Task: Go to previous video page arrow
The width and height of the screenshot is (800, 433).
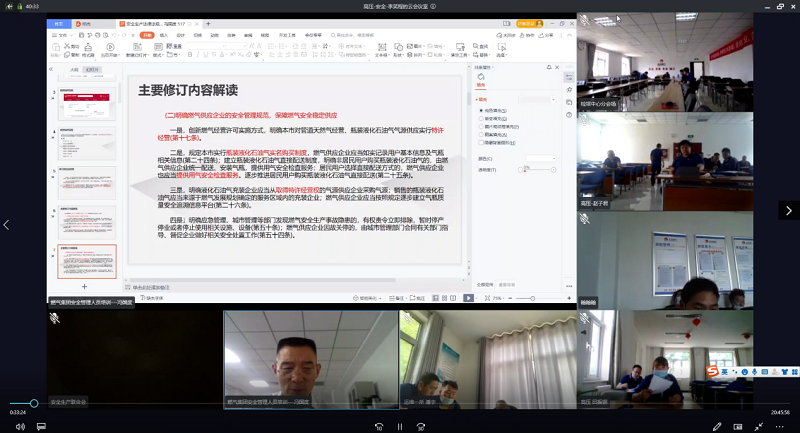Action: pos(8,225)
